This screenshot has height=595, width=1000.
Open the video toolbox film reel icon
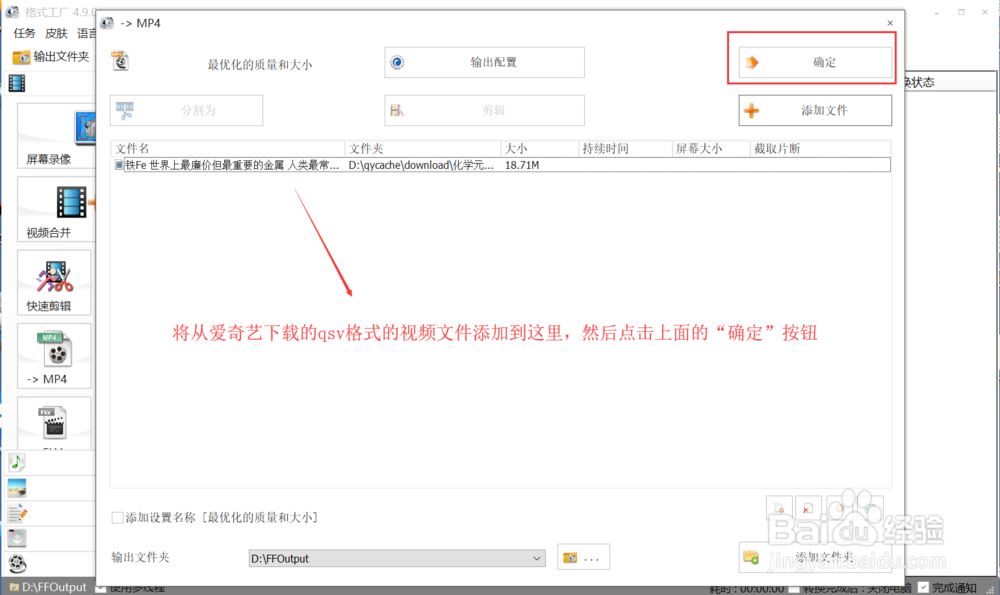pyautogui.click(x=15, y=562)
